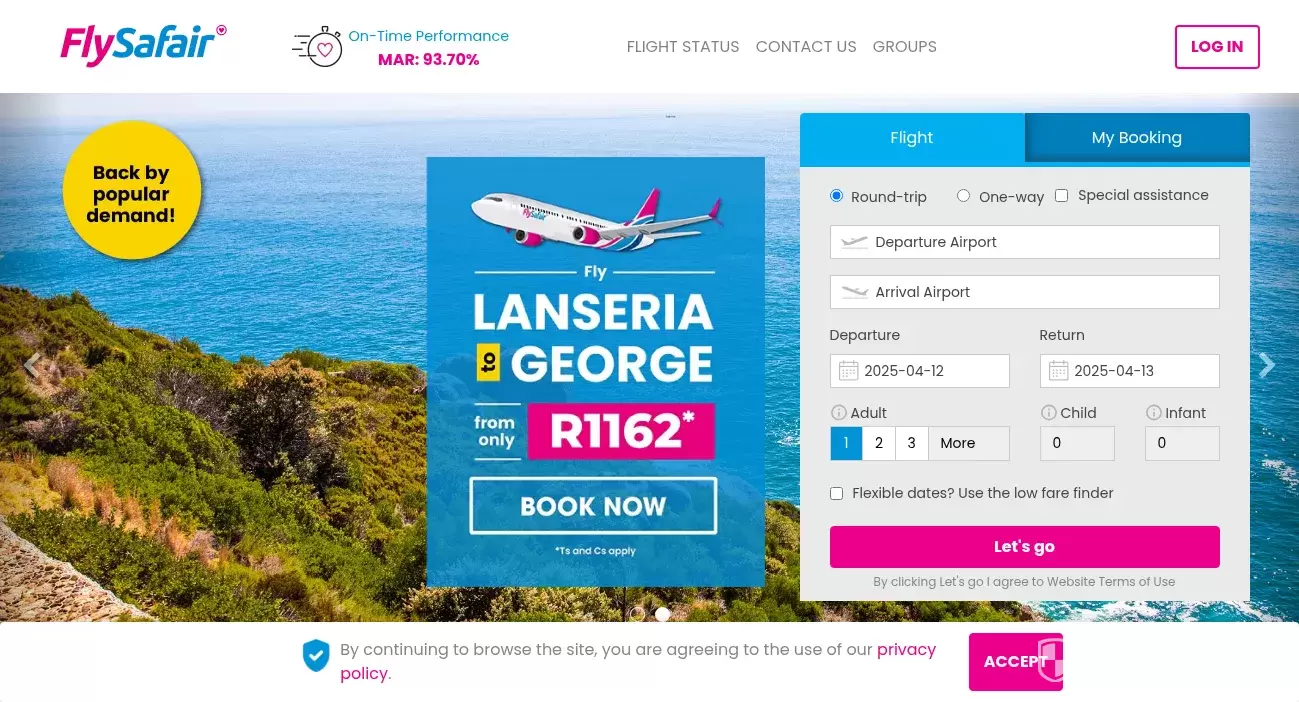The height and width of the screenshot is (702, 1299).
Task: Select the One-way trip radio button
Action: [963, 196]
